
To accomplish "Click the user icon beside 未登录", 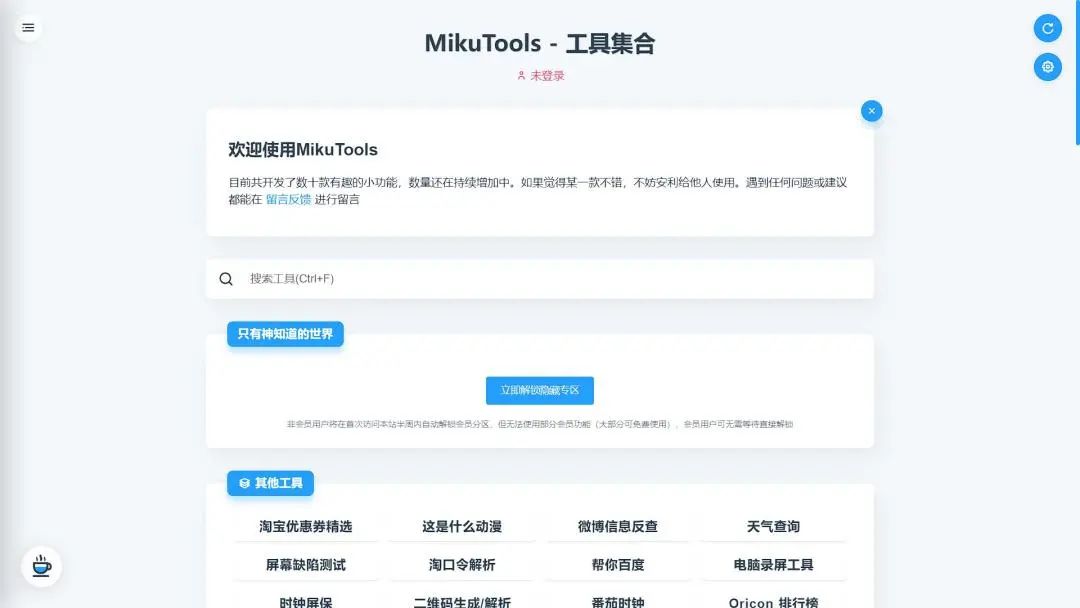I will [521, 76].
